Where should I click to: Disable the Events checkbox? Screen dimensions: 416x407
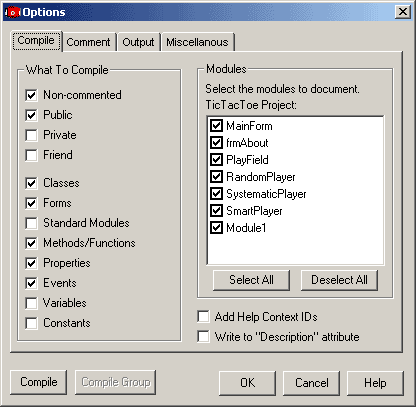coord(31,283)
